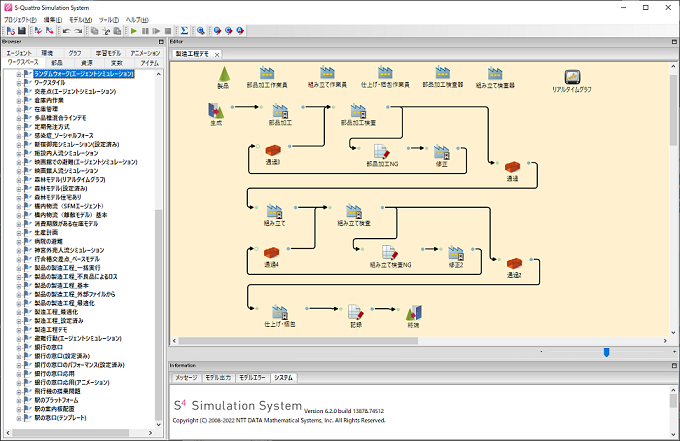The image size is (680, 441).
Task: Click the Undo arrow in the toolbar
Action: [65, 31]
